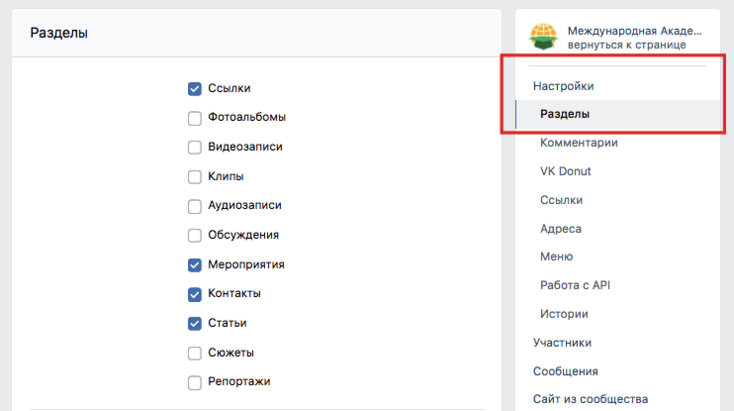This screenshot has width=734, height=411.
Task: Open the Настройки menu section
Action: tap(563, 86)
